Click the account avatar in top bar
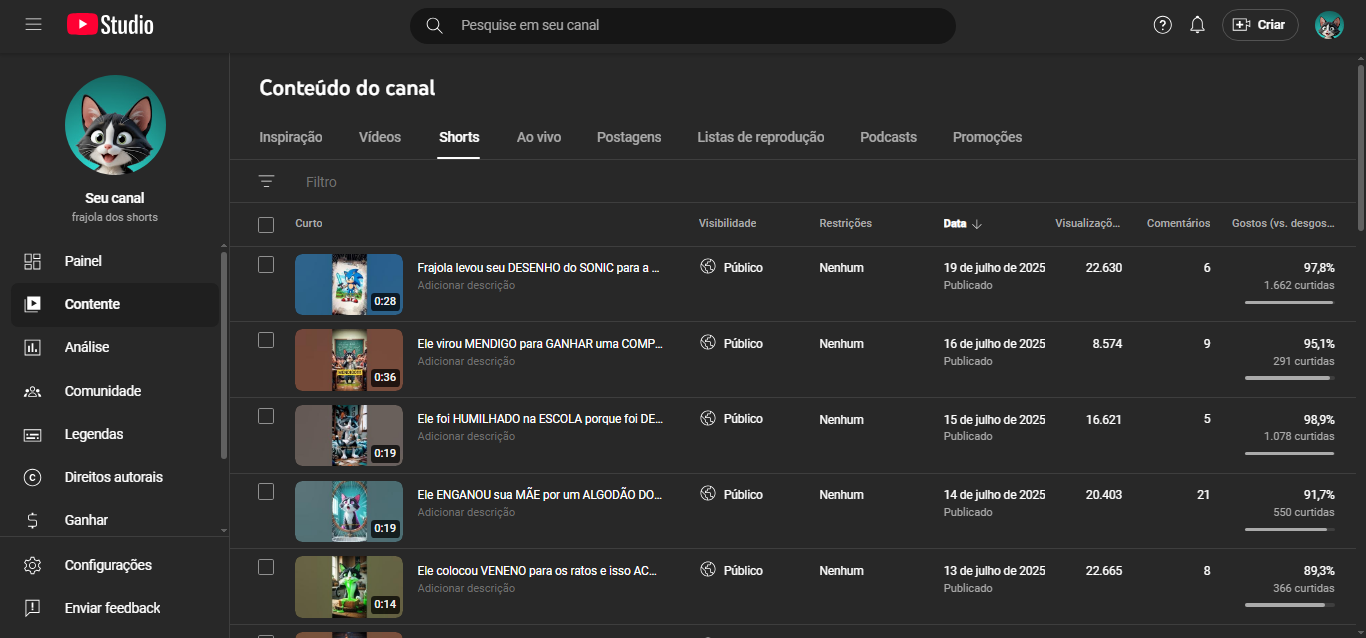 [1329, 25]
